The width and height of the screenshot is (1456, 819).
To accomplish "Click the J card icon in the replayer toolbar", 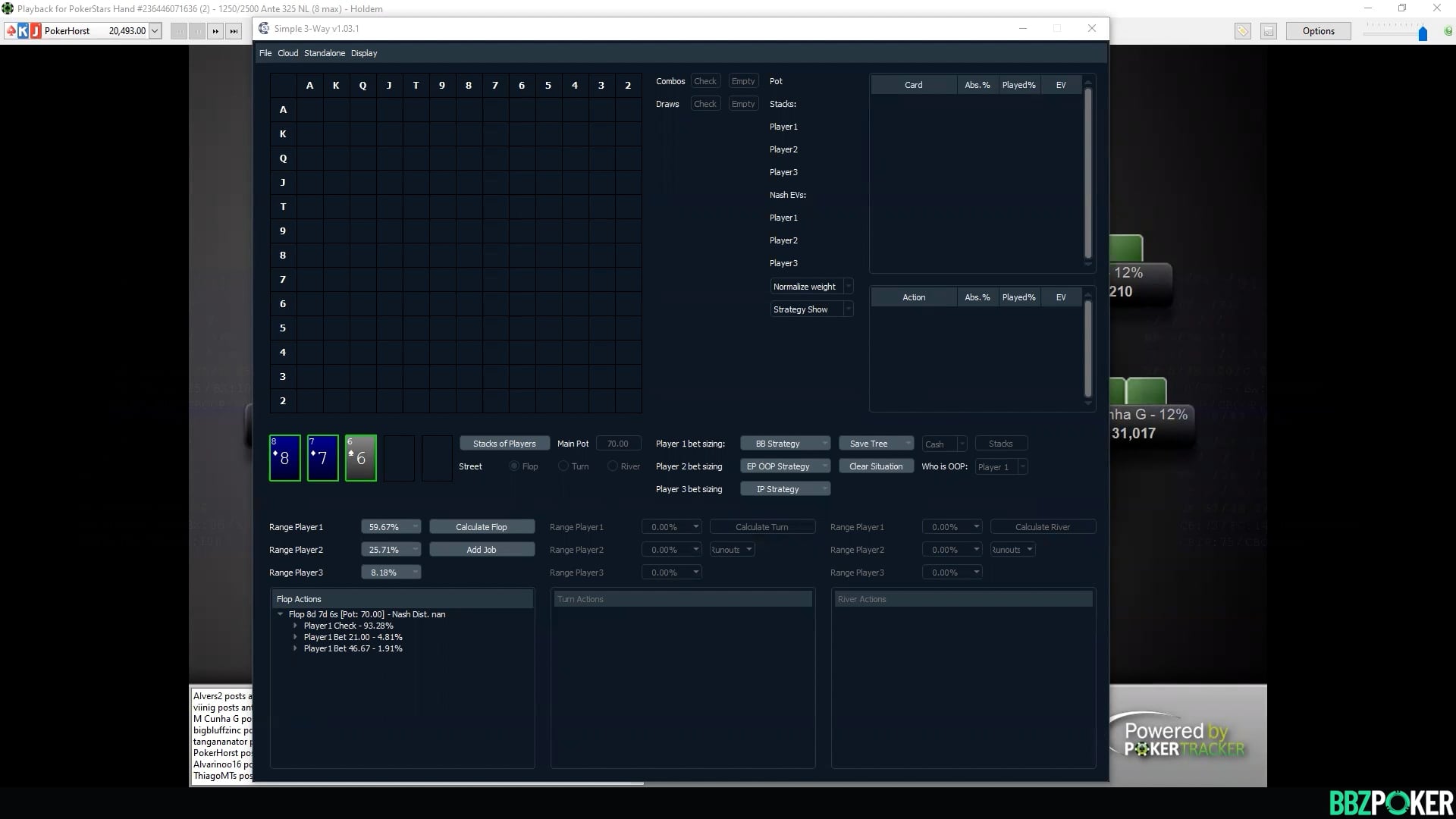I will point(35,30).
